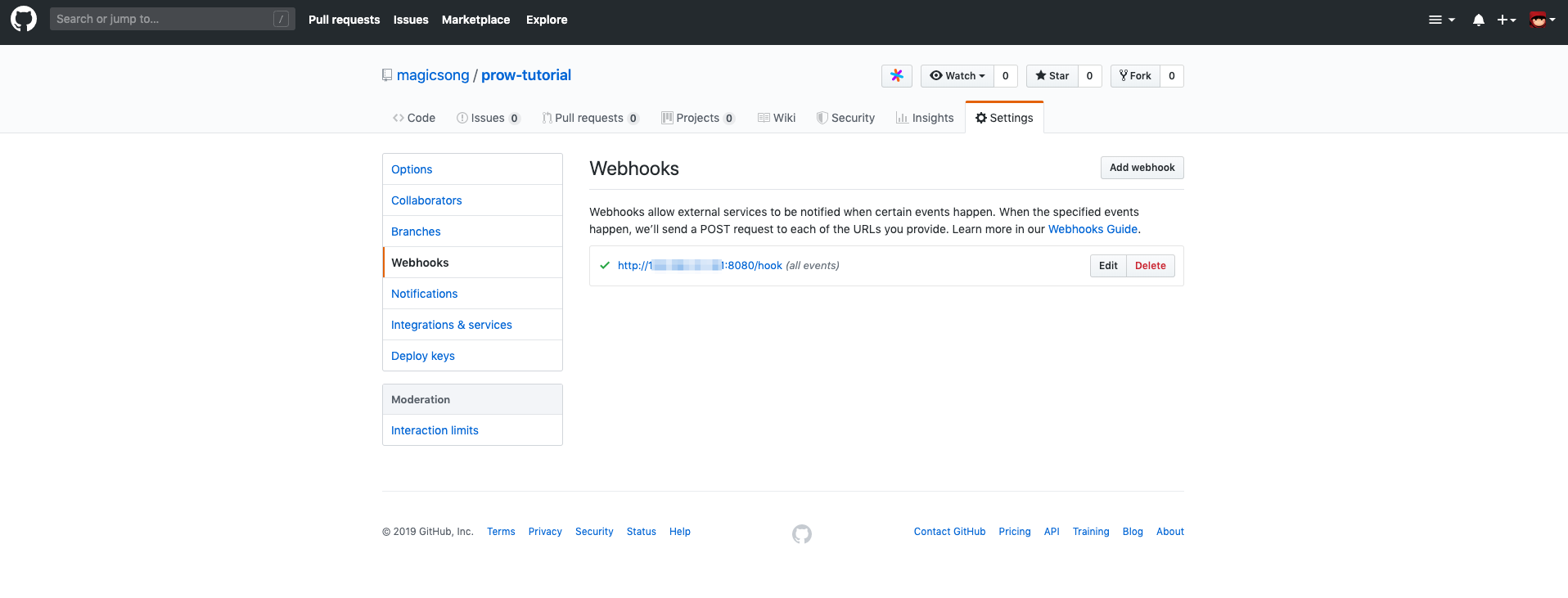Image resolution: width=1568 pixels, height=598 pixels.
Task: Go to Marketplace in the header
Action: tap(475, 20)
